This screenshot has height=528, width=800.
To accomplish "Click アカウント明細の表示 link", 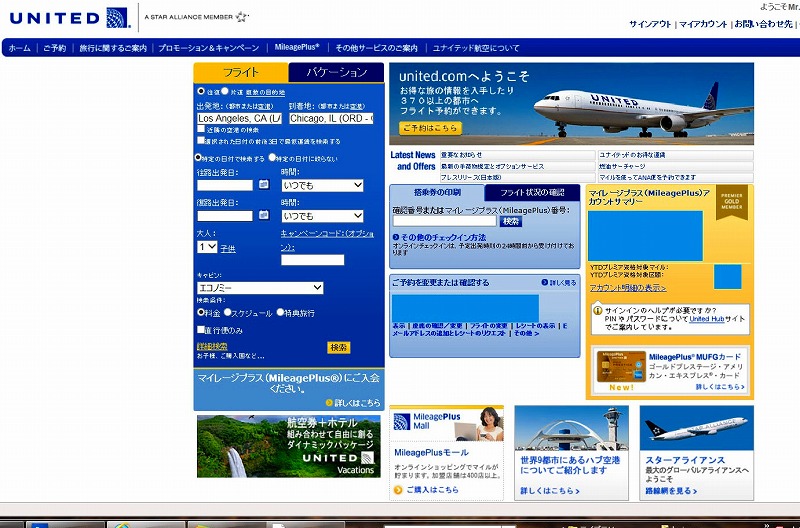I will pos(628,288).
